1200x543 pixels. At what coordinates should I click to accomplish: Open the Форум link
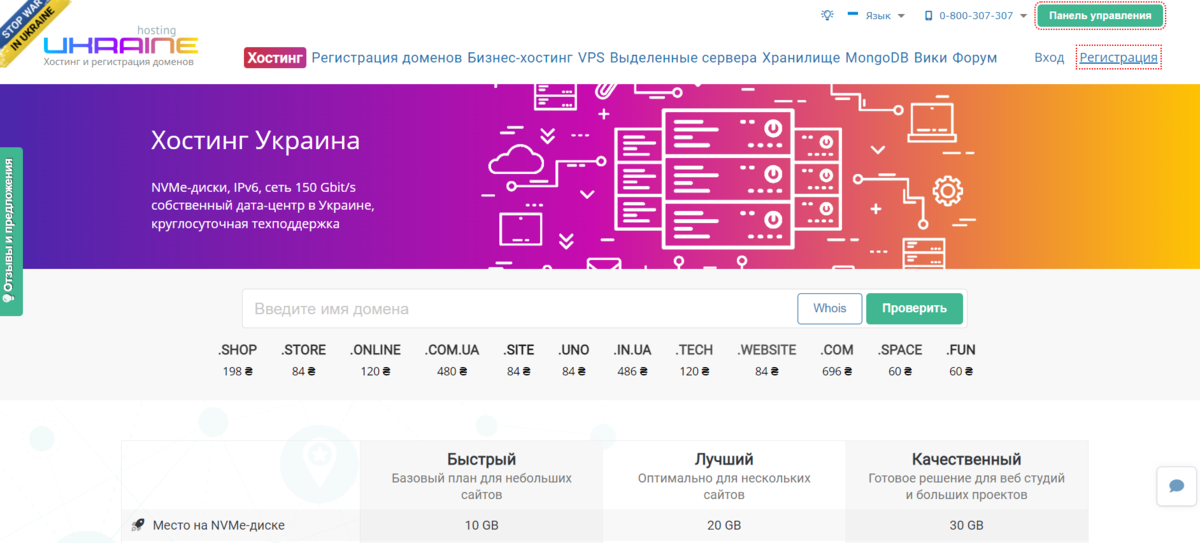point(975,57)
